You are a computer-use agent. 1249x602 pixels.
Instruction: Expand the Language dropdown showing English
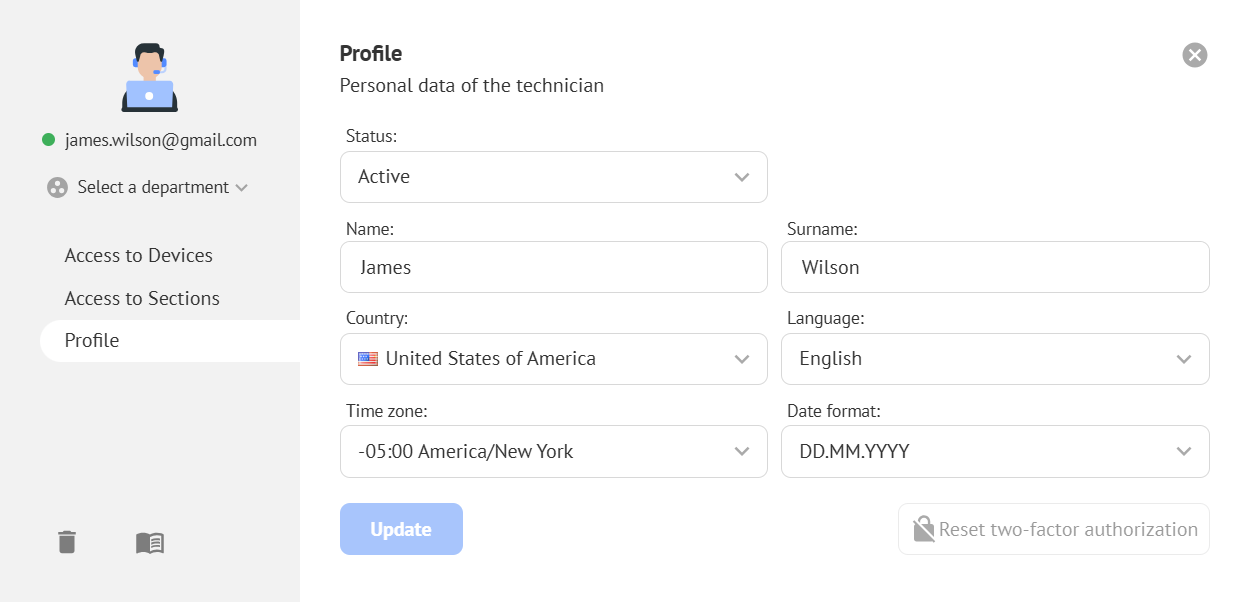(994, 359)
